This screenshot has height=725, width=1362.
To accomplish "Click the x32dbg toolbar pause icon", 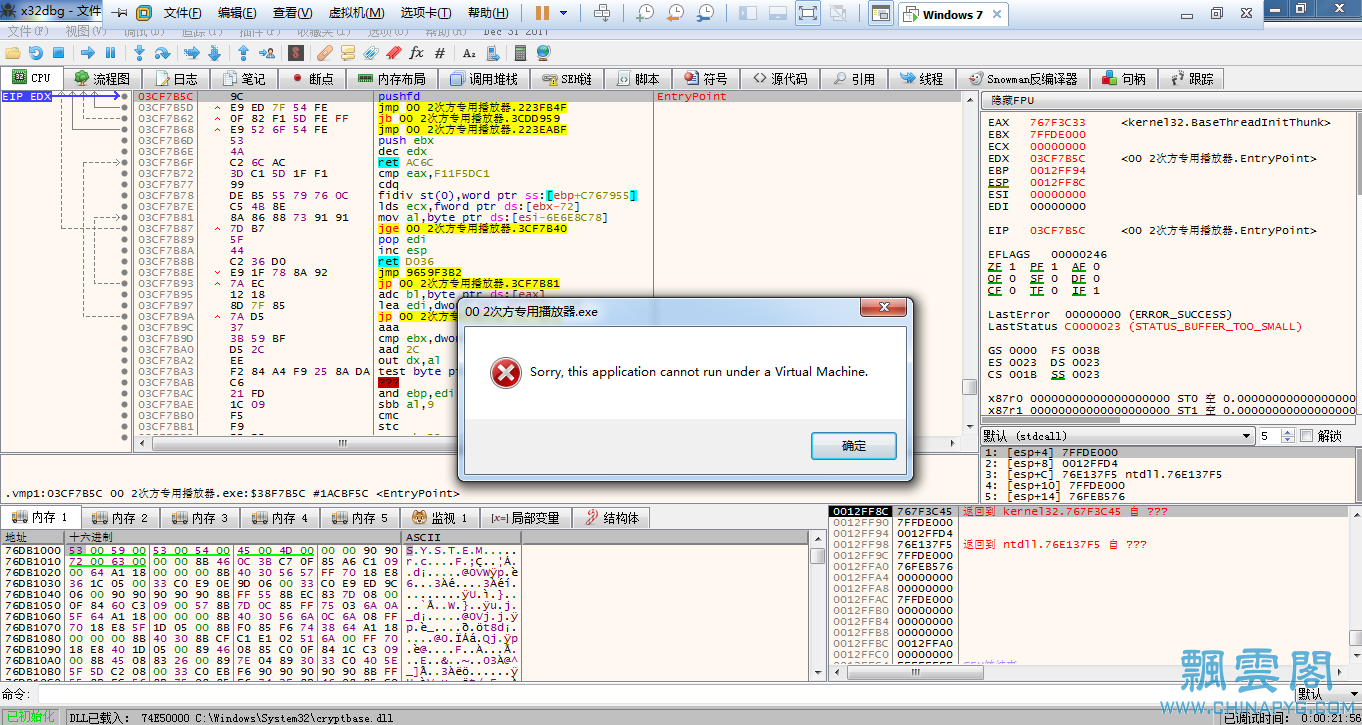I will (110, 52).
